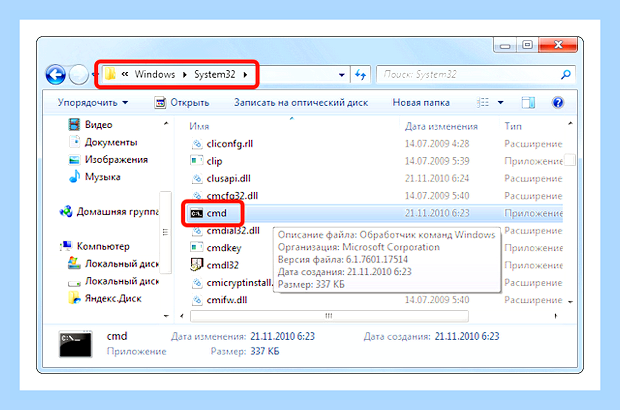Select the cliconfg.rll file icon

(x=197, y=144)
